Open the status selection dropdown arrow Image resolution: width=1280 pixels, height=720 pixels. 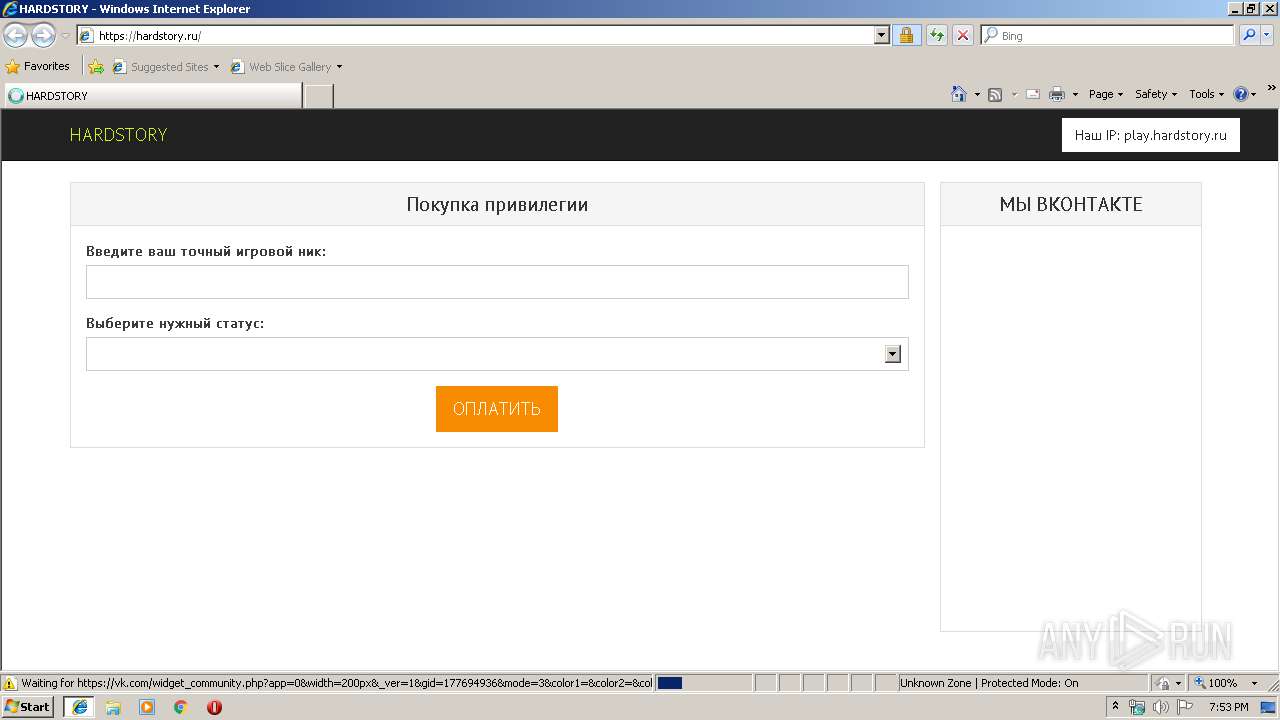tap(893, 354)
